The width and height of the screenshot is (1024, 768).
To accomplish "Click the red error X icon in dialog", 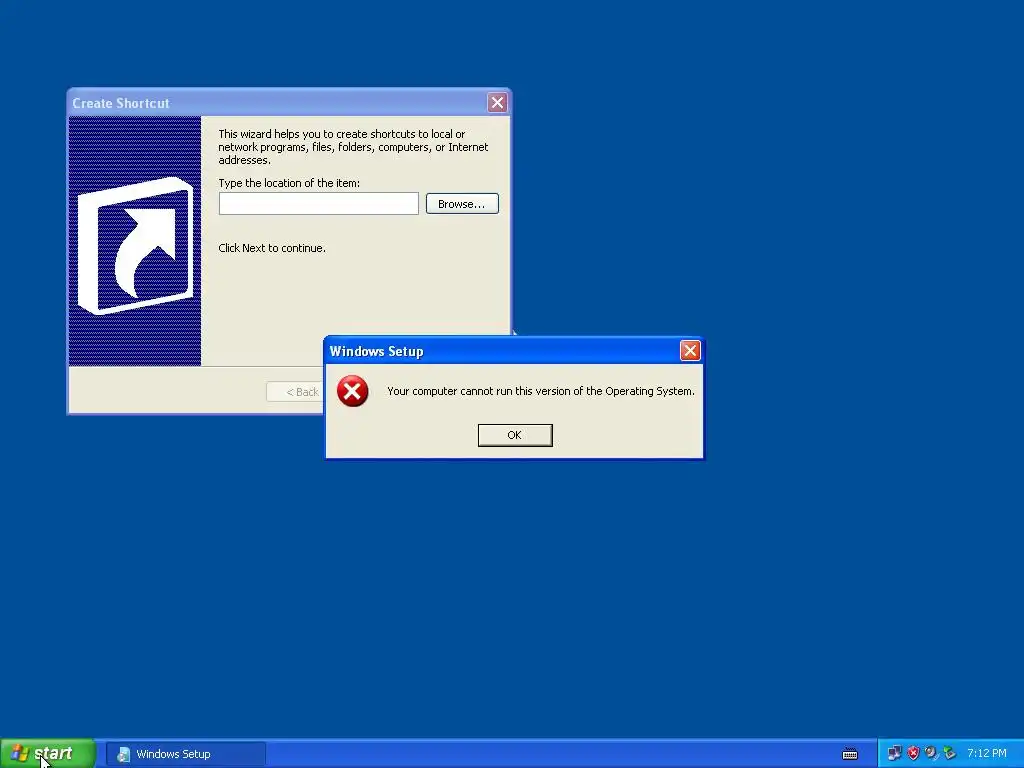I will pyautogui.click(x=352, y=391).
